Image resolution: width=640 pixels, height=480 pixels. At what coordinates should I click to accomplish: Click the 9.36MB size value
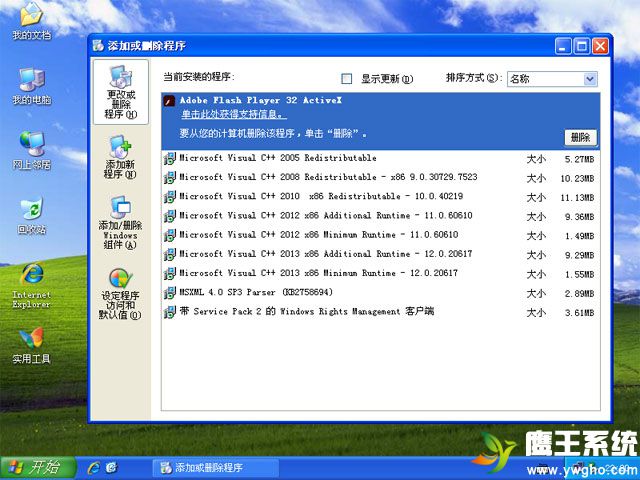tap(579, 217)
